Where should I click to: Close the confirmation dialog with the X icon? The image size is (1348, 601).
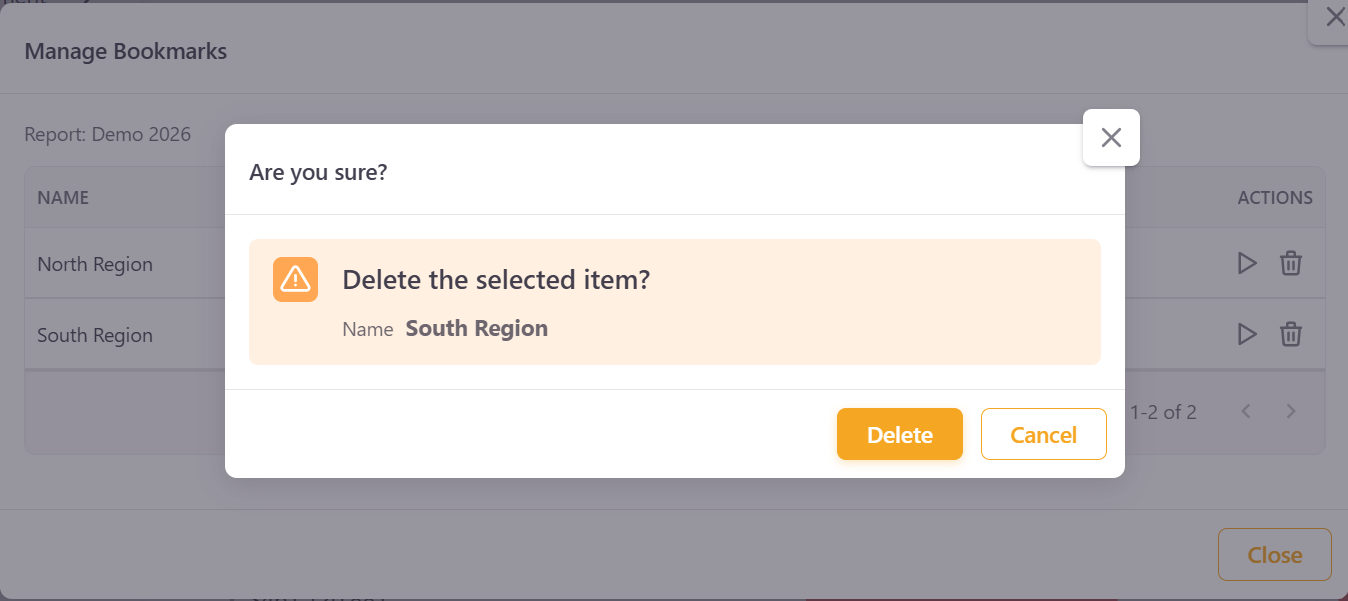pos(1110,137)
